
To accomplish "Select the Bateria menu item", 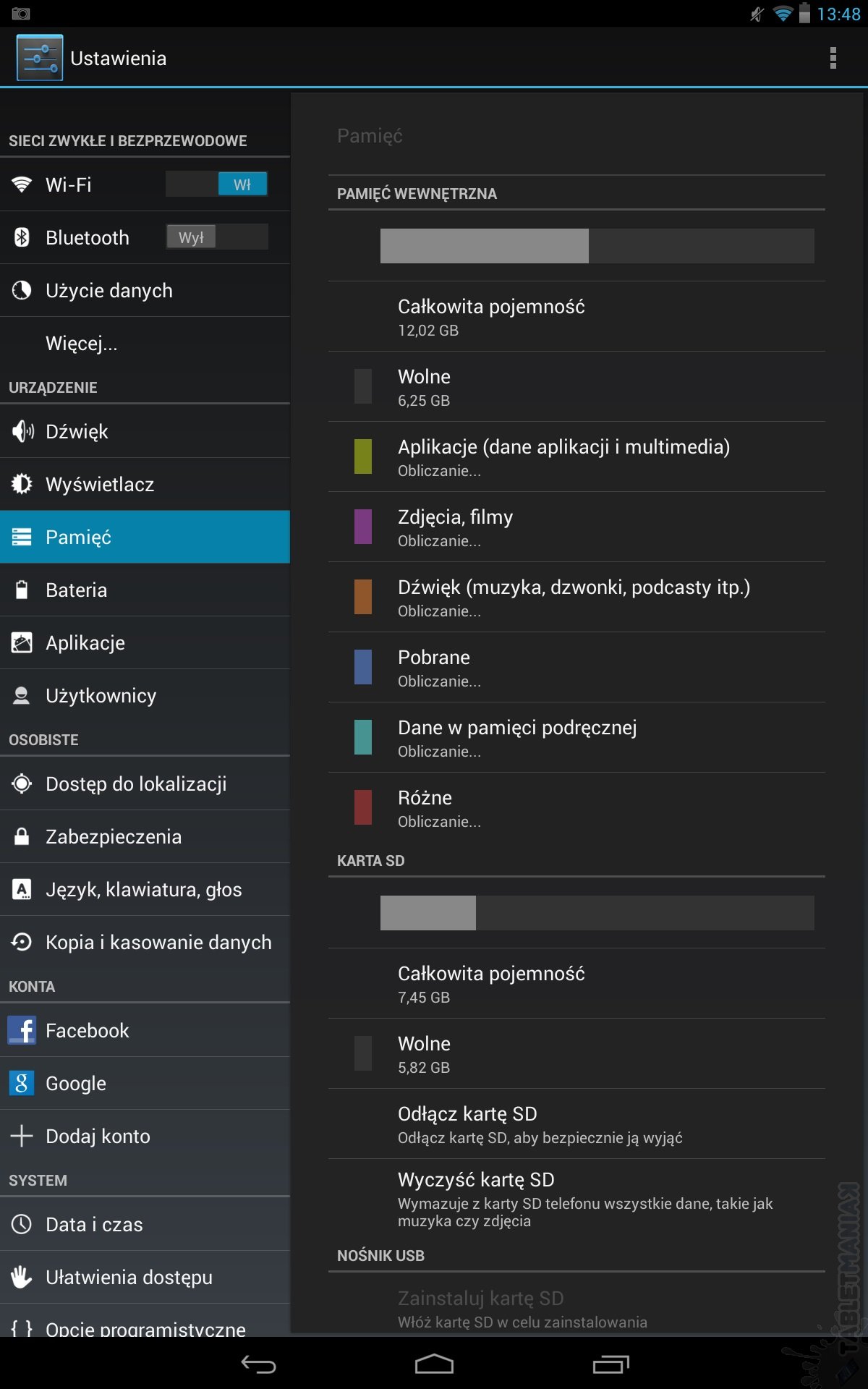I will coord(76,590).
